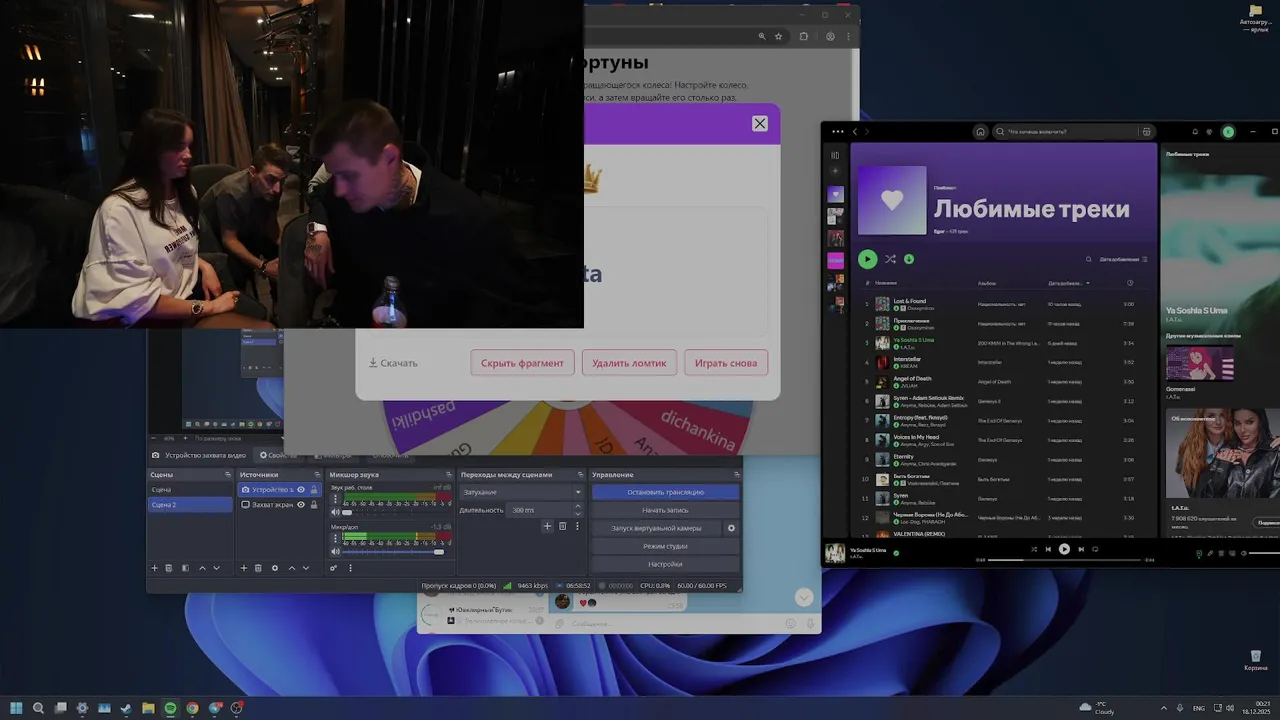
Task: Open the 'Затухание' scene transition dropdown
Action: click(x=521, y=492)
